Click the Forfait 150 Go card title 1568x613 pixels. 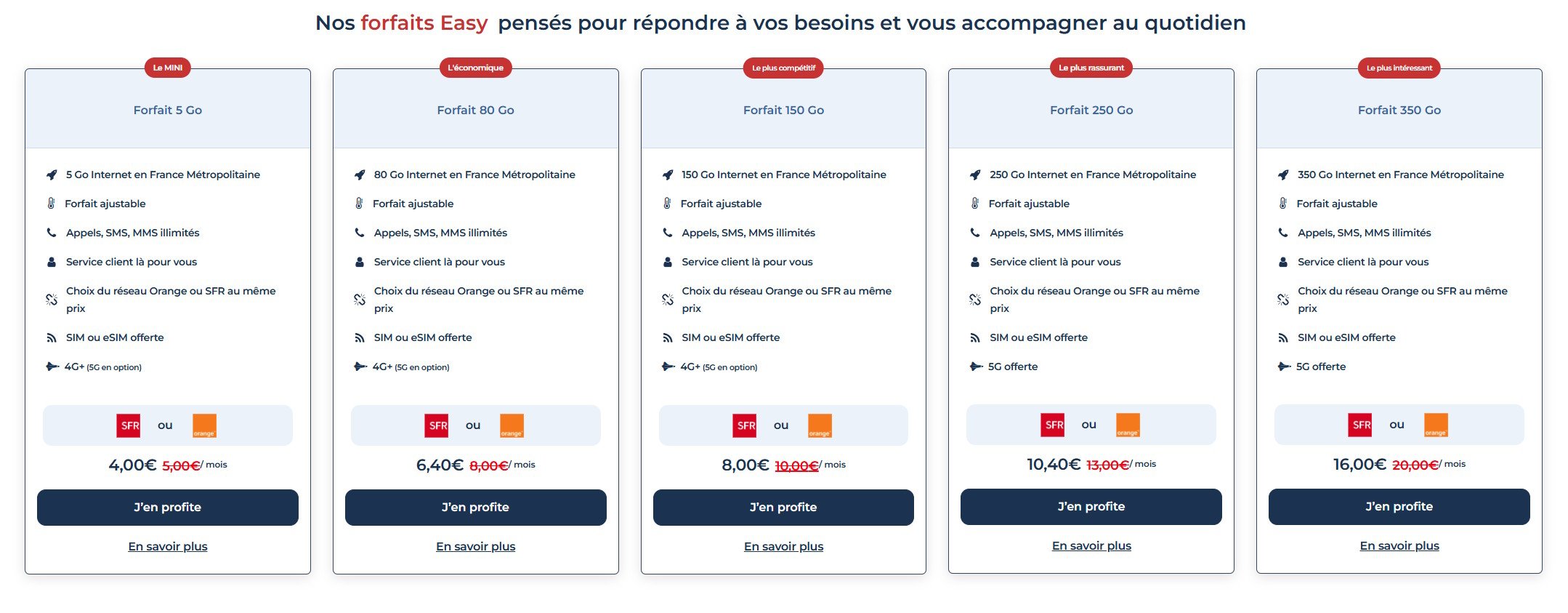[783, 110]
